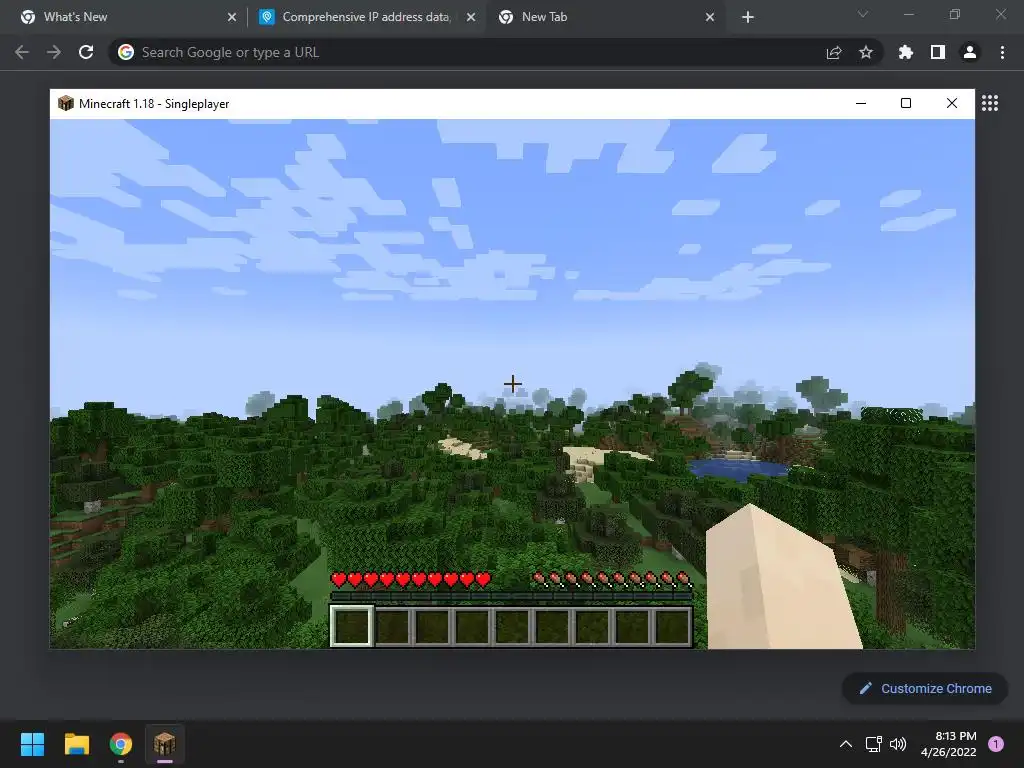The width and height of the screenshot is (1024, 768).
Task: Click the Minecraft crosshair center
Action: (x=513, y=384)
